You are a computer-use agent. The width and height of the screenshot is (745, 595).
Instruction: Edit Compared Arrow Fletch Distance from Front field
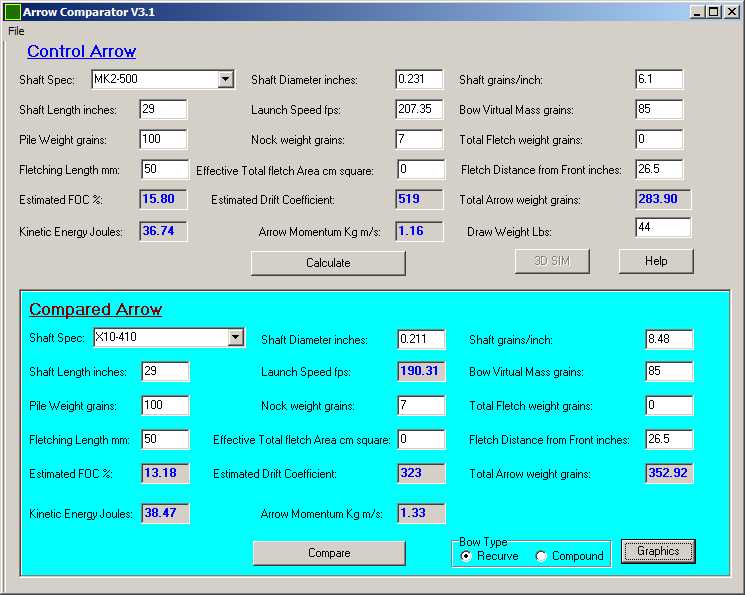[x=669, y=439]
